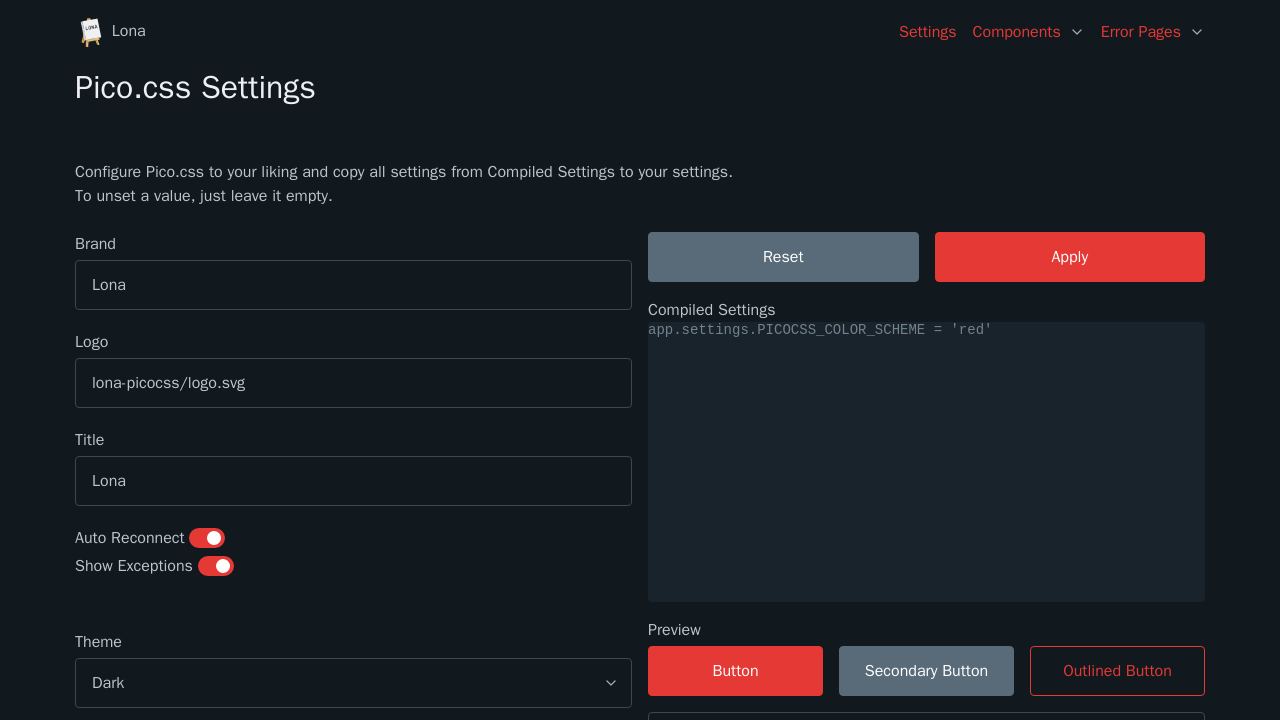Screen dimensions: 1280x720
Task: Toggle the Show Exceptions switch
Action: pos(216,566)
